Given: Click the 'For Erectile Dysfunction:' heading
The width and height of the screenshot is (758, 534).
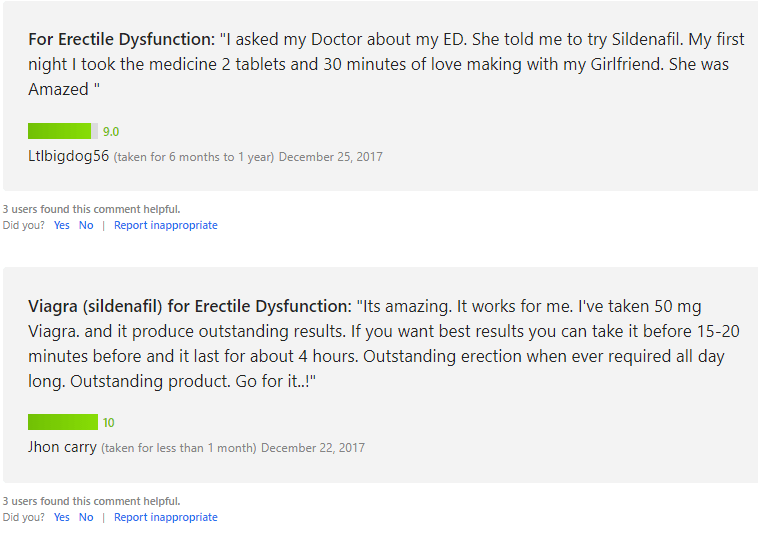Looking at the screenshot, I should [121, 39].
